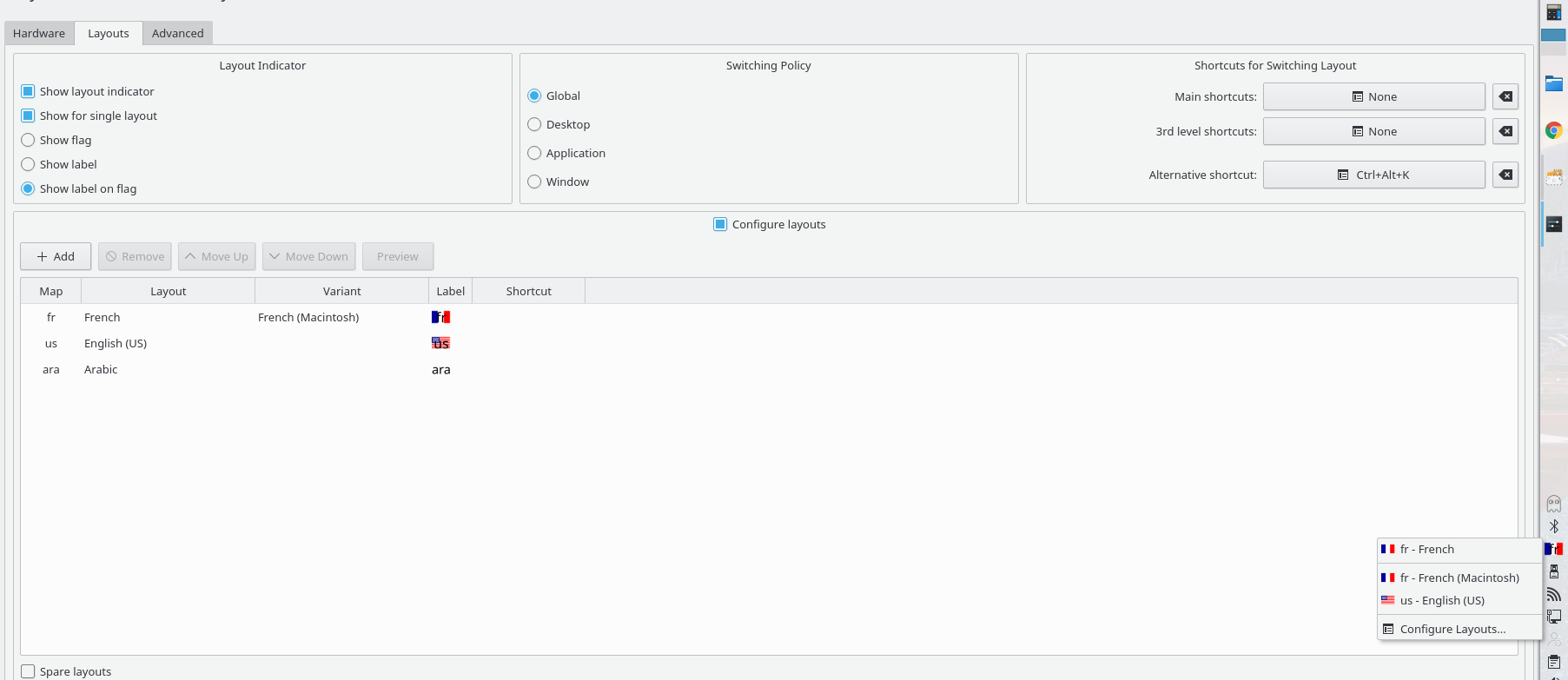Screen dimensions: 1568x680
Task: Select the English (US) layout row
Action: 769,343
